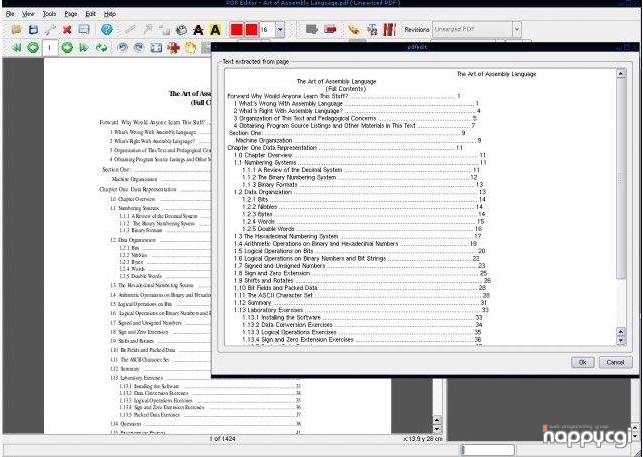
Task: Click extracted line 'Chapter One Data Representation'
Action: [x=272, y=148]
